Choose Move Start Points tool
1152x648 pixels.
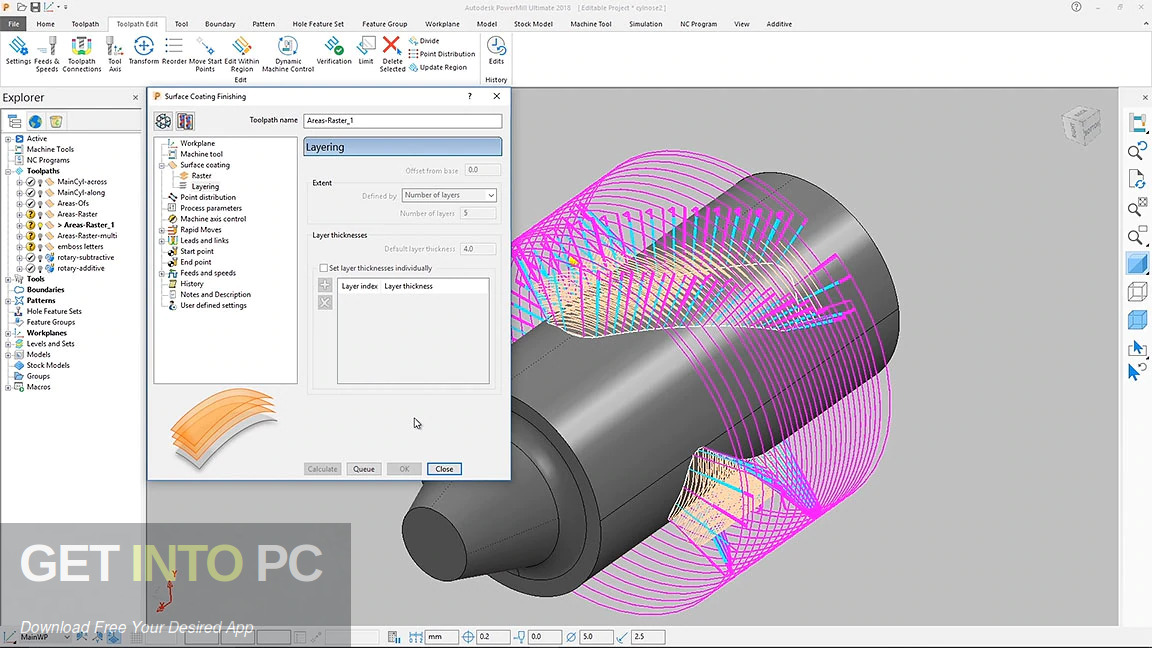click(x=205, y=54)
